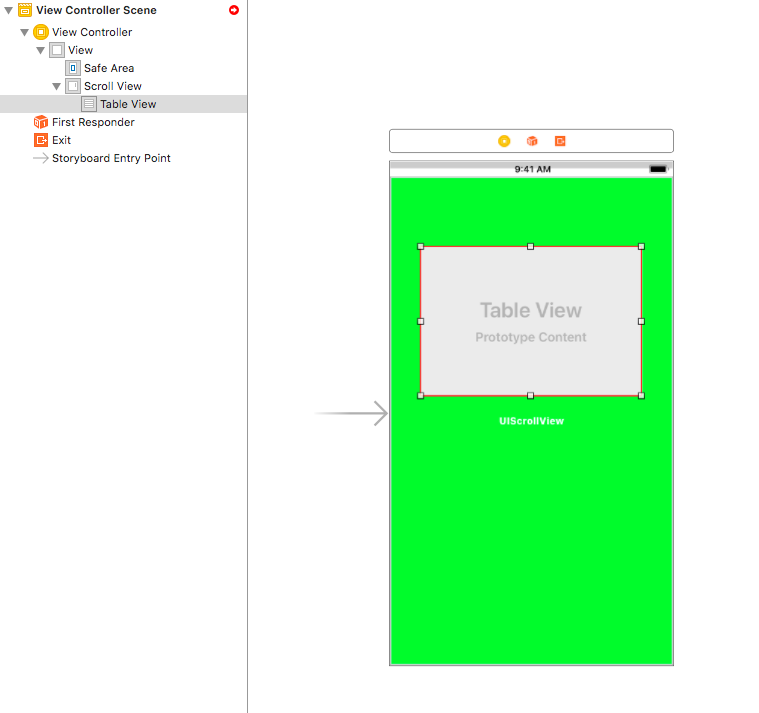This screenshot has height=713, width=759.
Task: Click the storyboard entry arrow on canvas
Action: click(x=352, y=413)
